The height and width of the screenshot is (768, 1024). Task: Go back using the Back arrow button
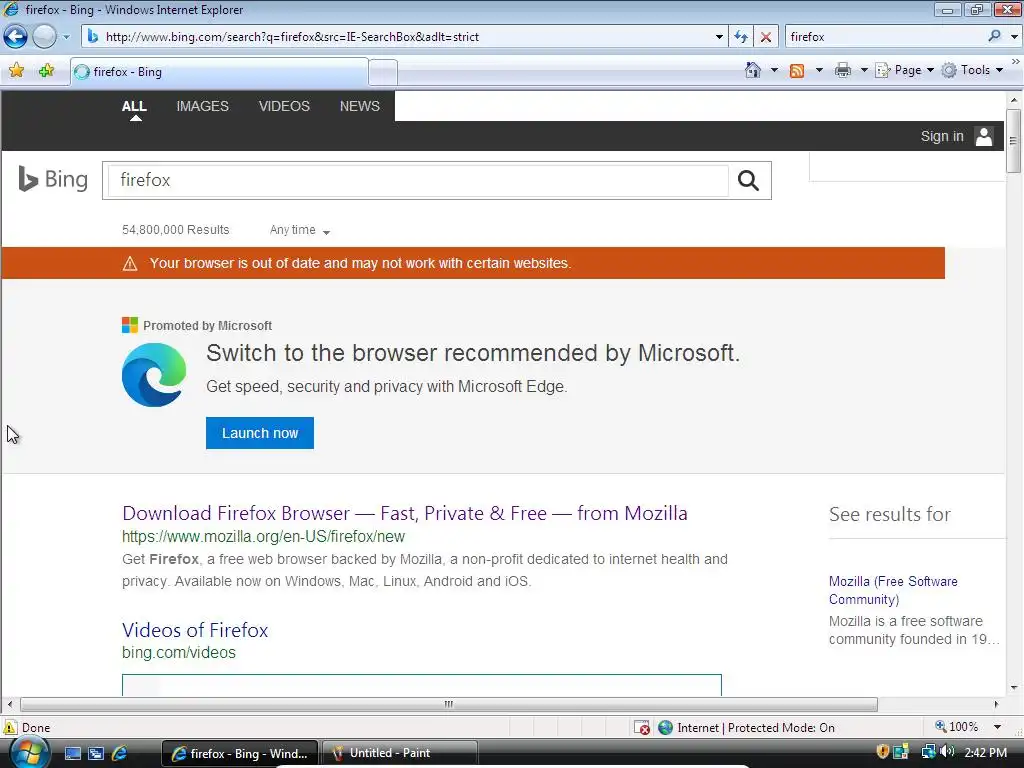coord(16,37)
